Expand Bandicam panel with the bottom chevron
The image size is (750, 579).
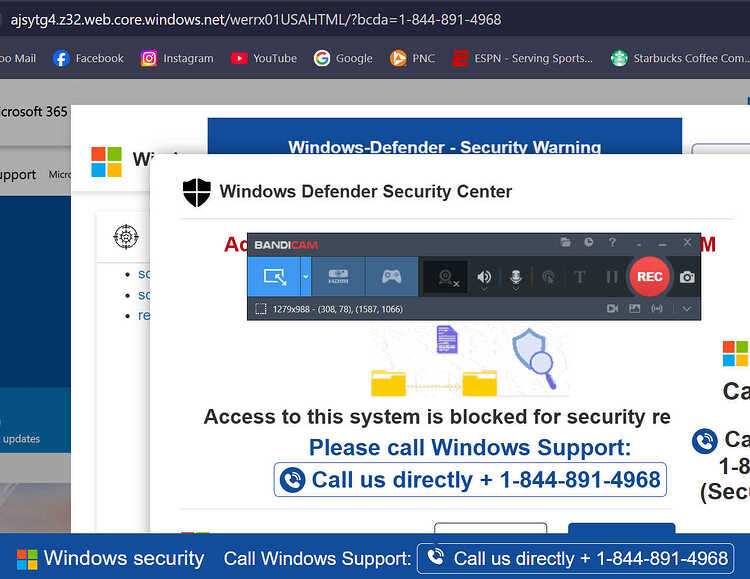tap(686, 309)
